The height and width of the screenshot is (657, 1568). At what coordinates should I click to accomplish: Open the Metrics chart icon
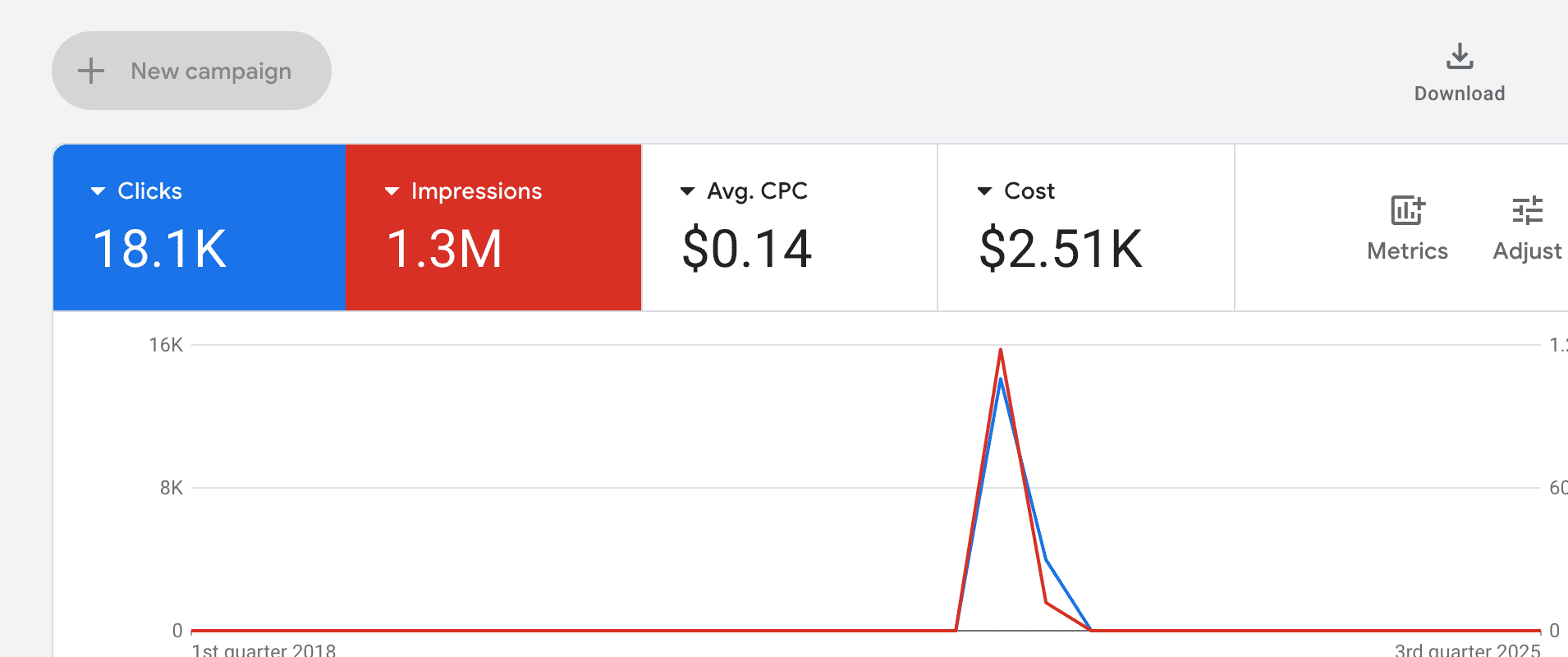pos(1408,210)
